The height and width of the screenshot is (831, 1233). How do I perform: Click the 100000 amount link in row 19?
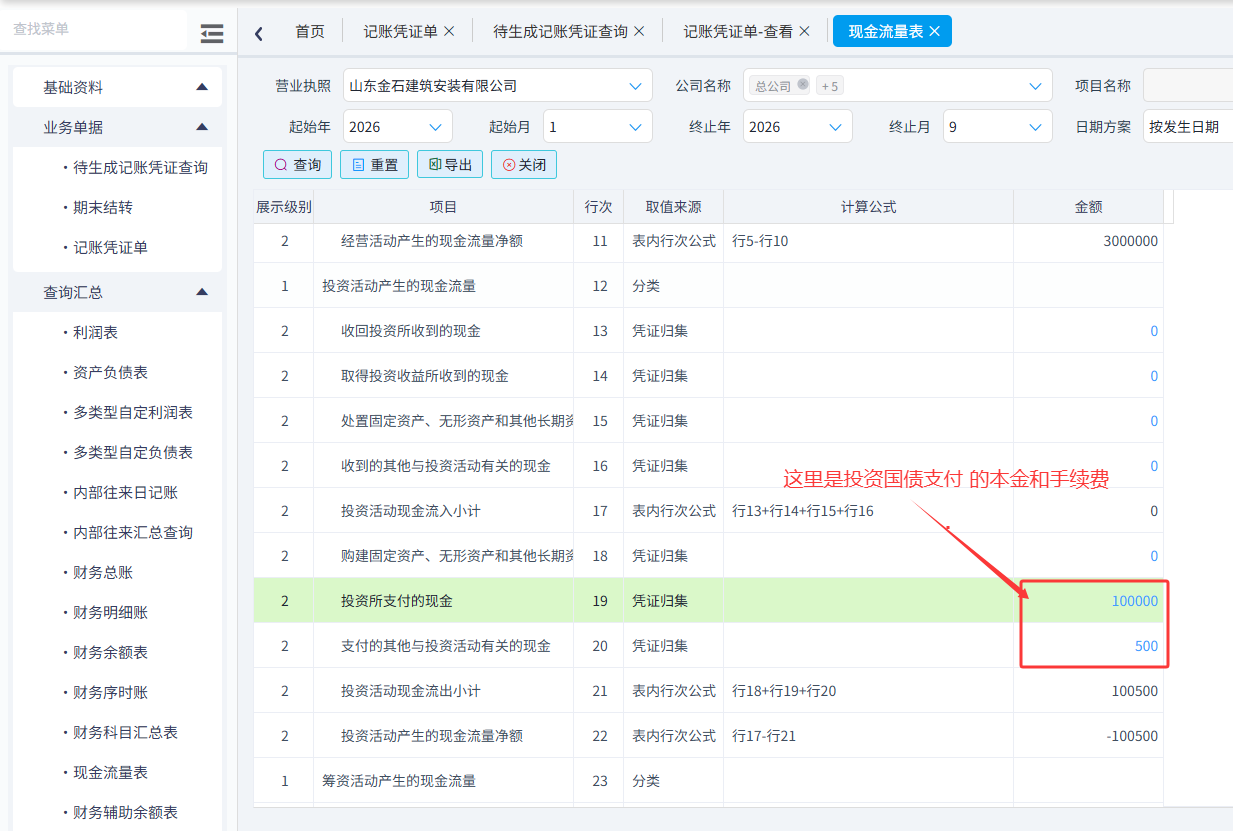1134,601
